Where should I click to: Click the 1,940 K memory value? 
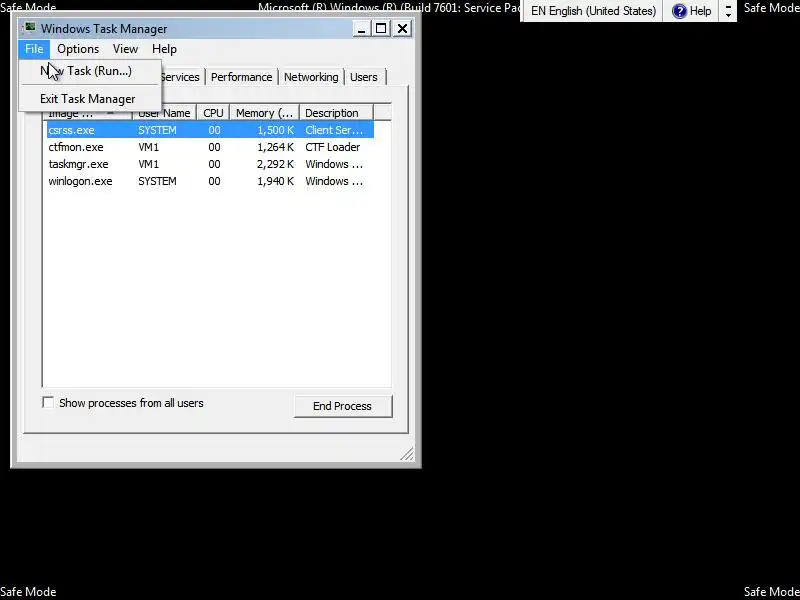(x=276, y=181)
